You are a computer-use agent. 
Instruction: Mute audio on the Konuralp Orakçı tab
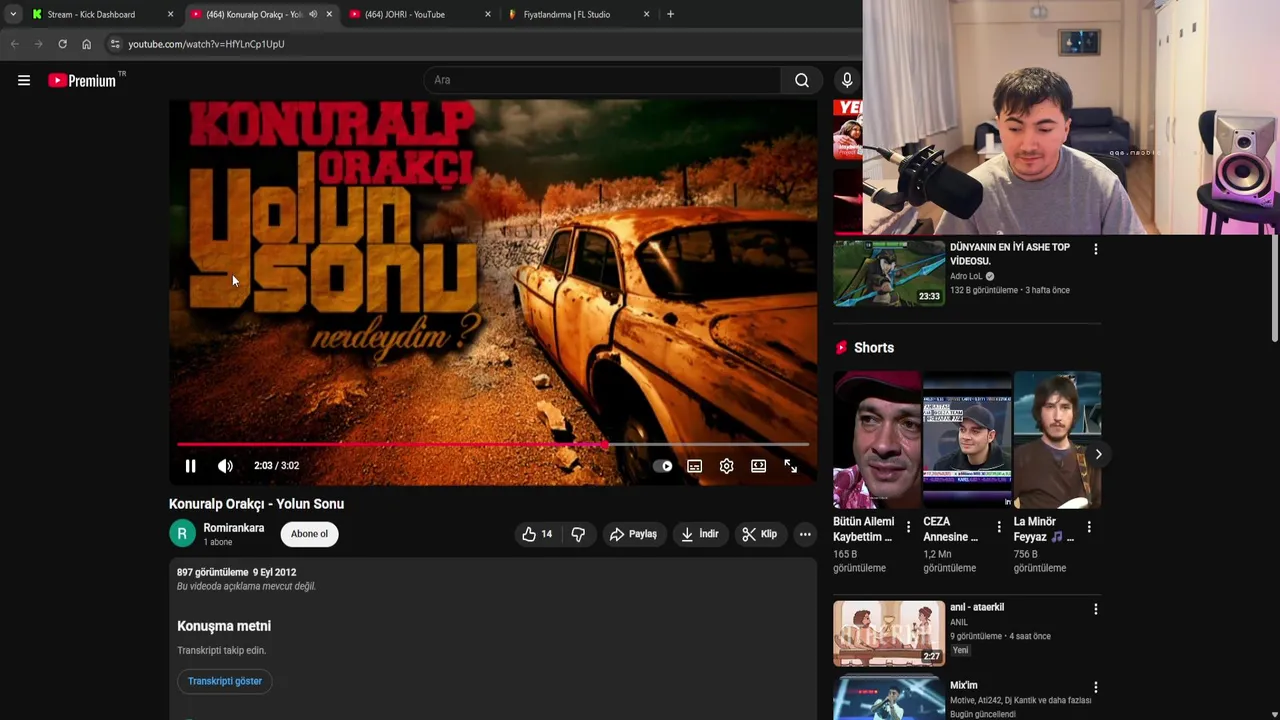(x=313, y=14)
